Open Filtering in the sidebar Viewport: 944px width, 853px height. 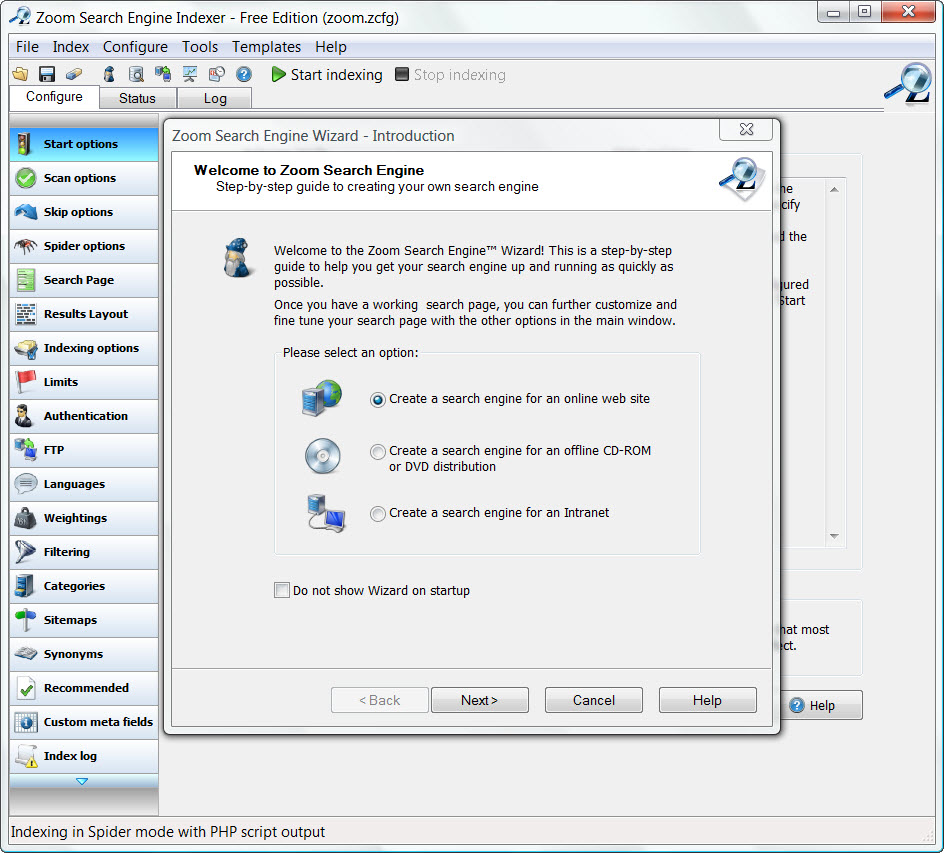84,552
